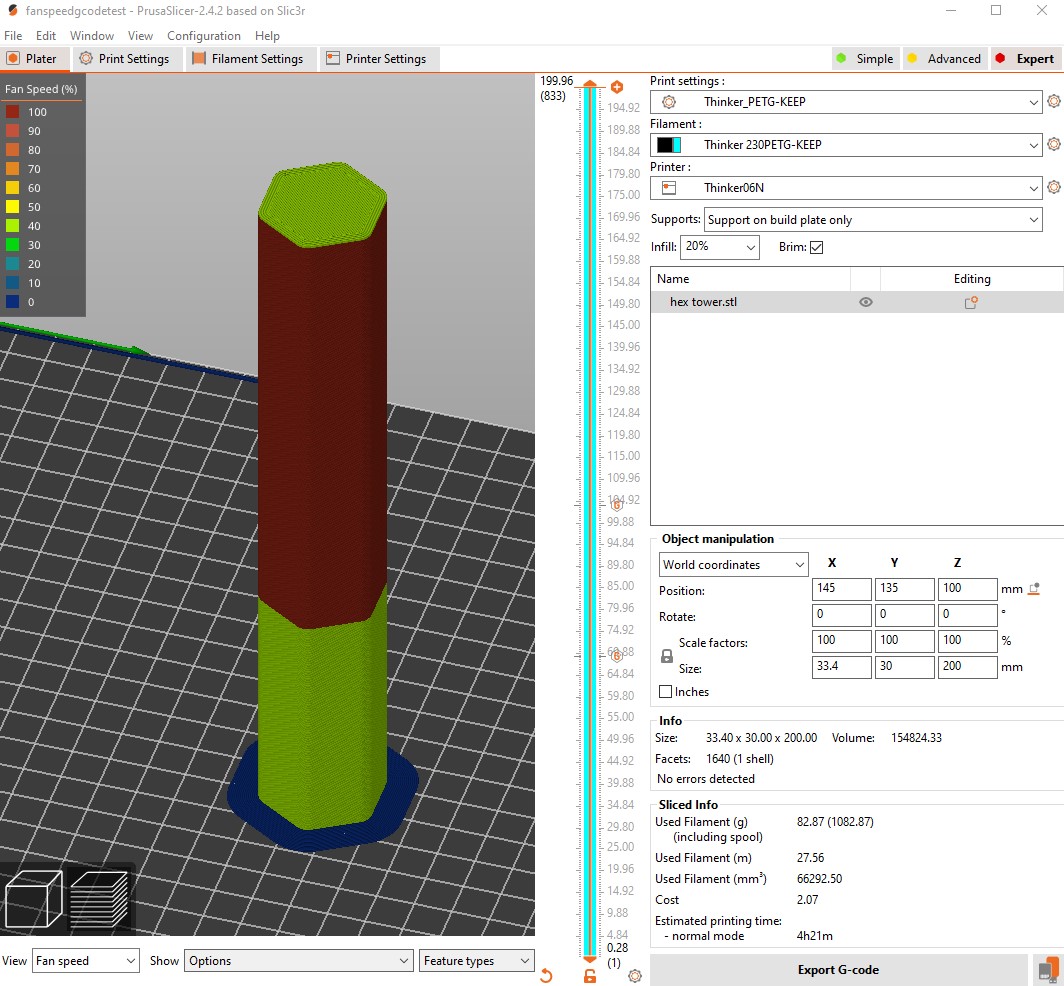
Task: Open Printer settings via the gear icon
Action: tap(1053, 187)
